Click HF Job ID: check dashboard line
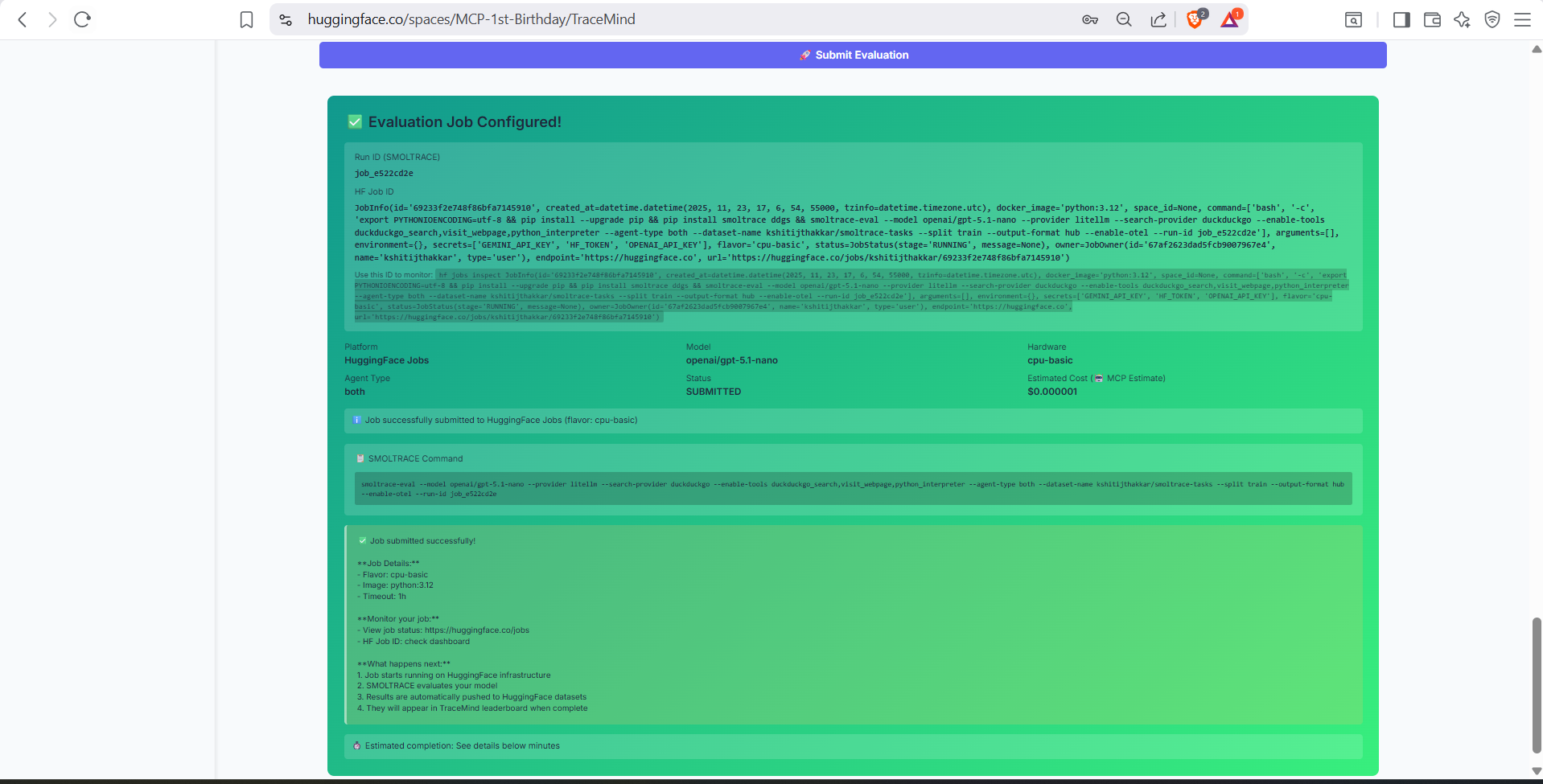 tap(414, 642)
